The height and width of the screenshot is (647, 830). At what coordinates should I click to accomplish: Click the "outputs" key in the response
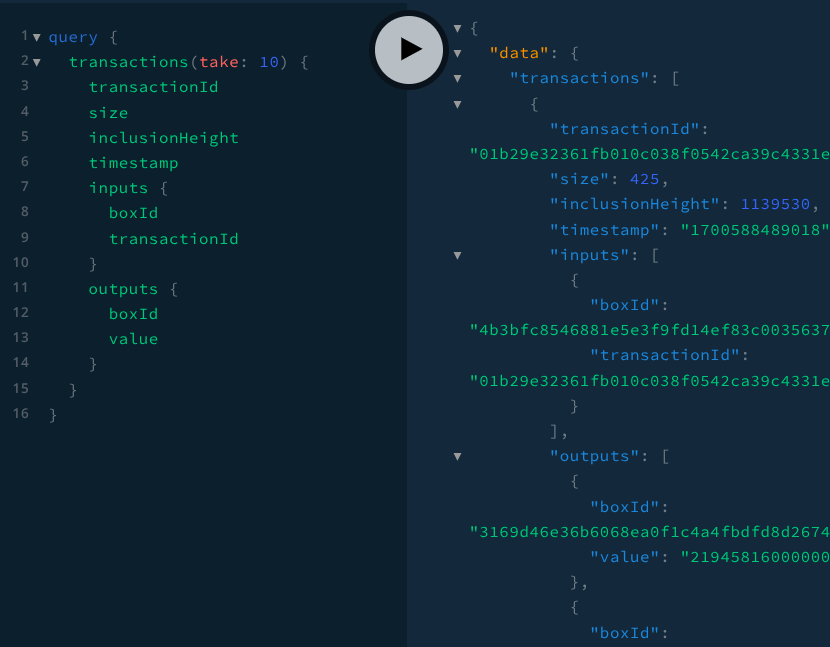click(594, 456)
